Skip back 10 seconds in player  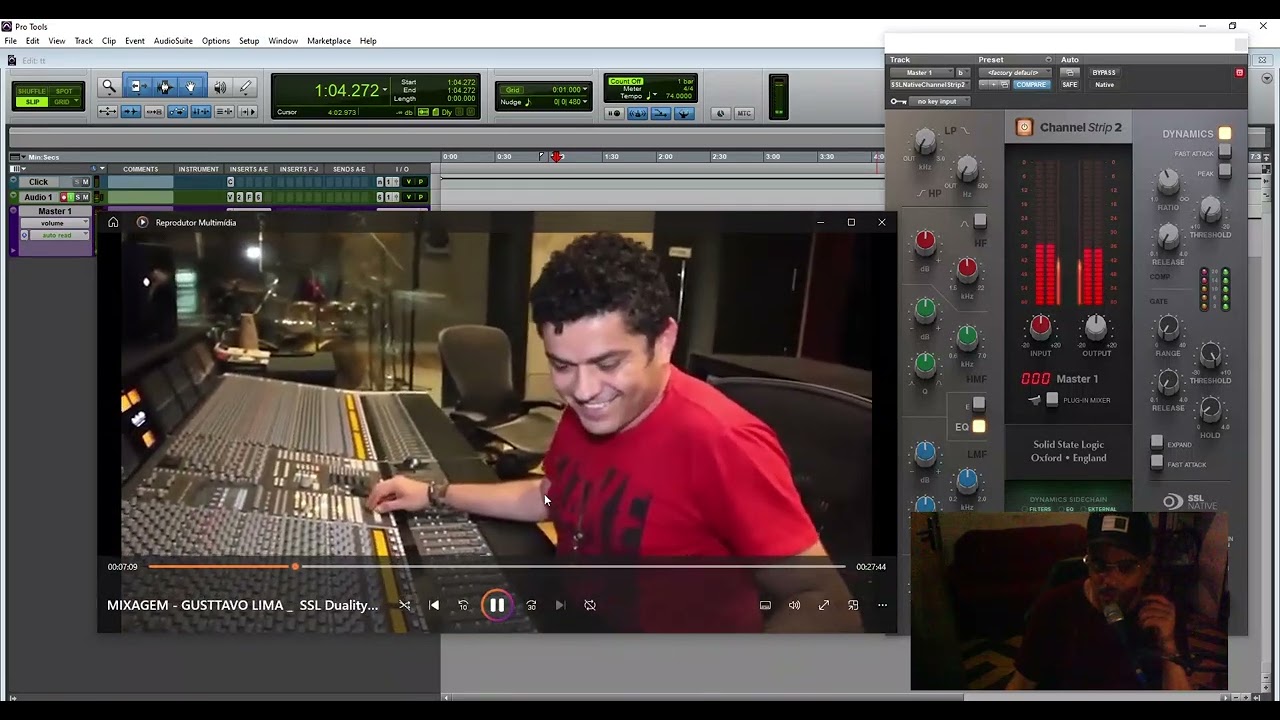tap(463, 605)
